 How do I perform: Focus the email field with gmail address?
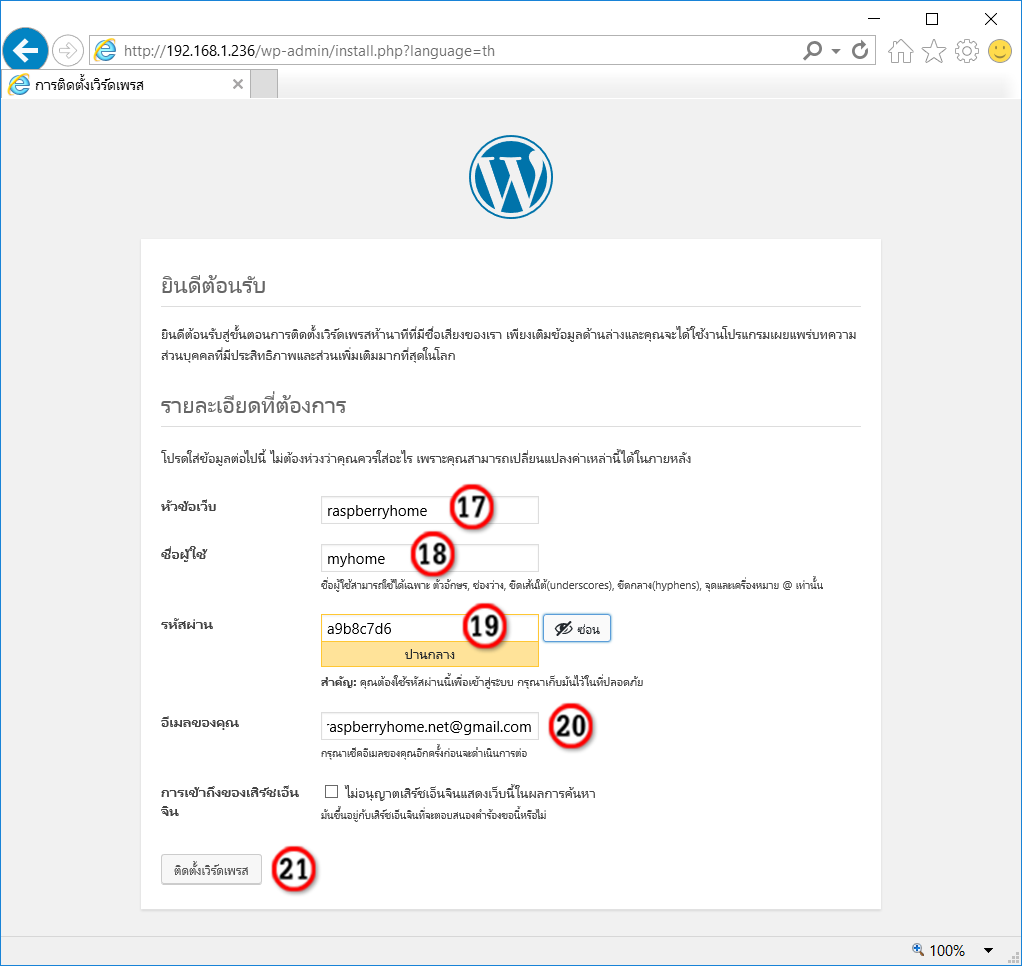[x=430, y=726]
